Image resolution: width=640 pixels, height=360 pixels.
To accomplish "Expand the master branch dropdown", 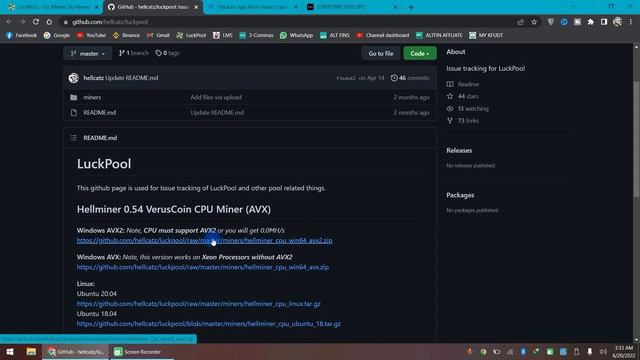I will (x=87, y=53).
